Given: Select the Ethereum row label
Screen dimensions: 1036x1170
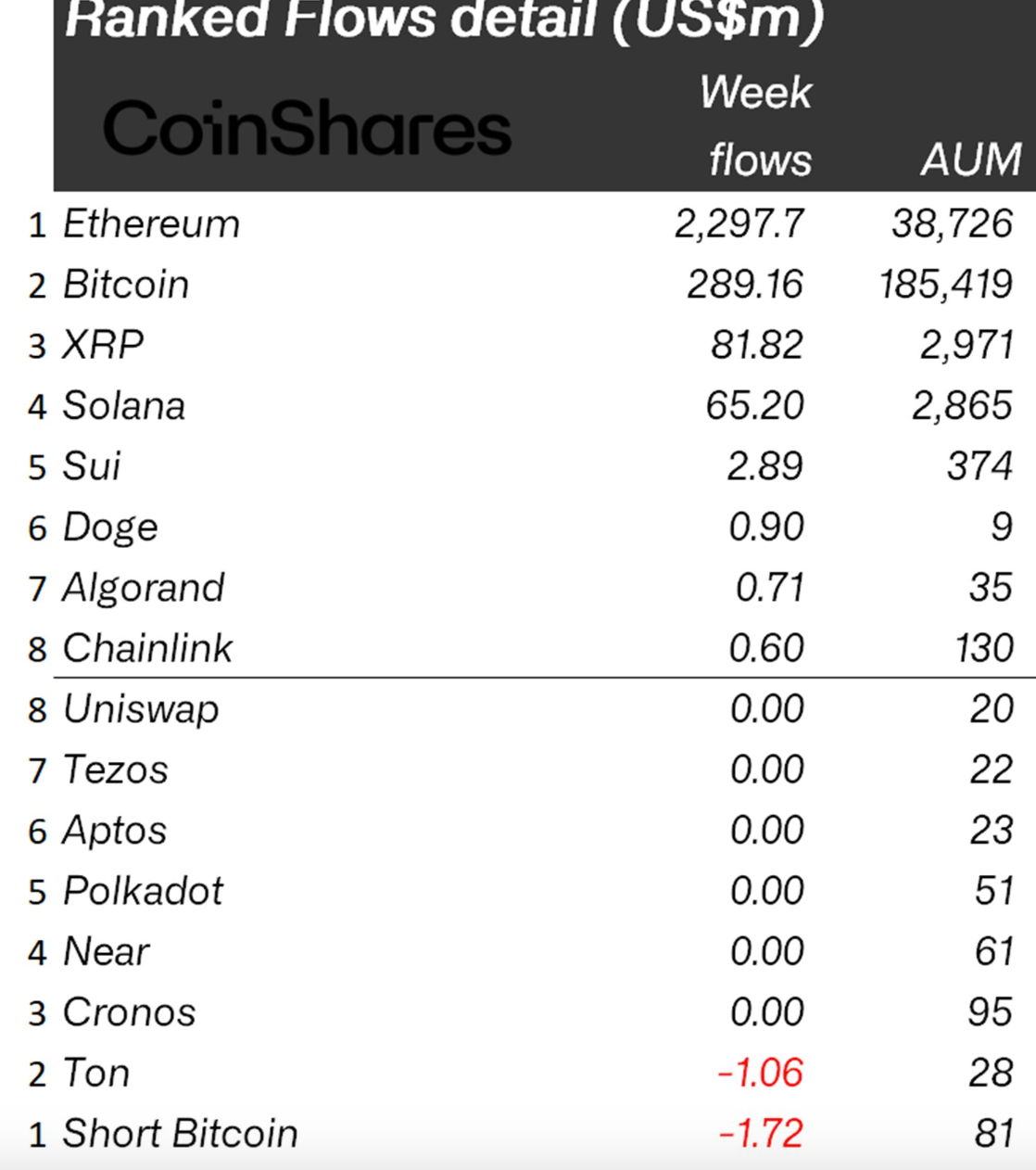Looking at the screenshot, I should click(x=151, y=224).
